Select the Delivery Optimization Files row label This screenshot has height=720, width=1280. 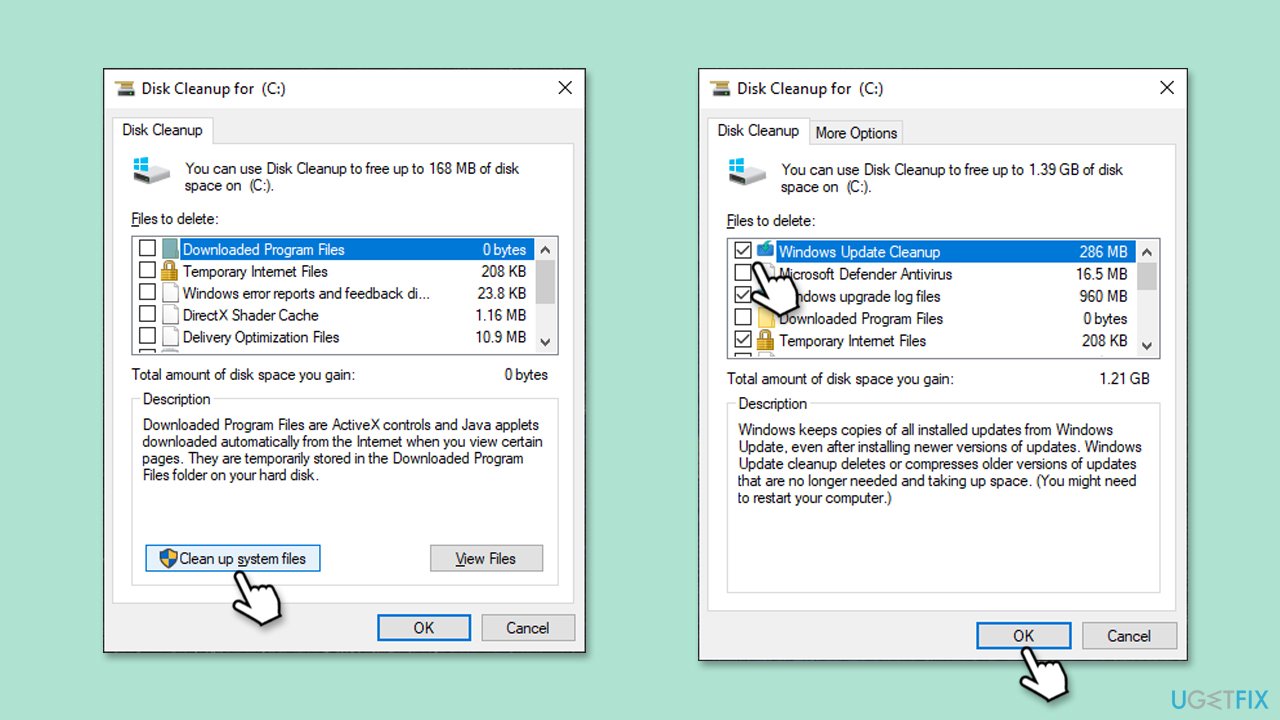click(261, 337)
